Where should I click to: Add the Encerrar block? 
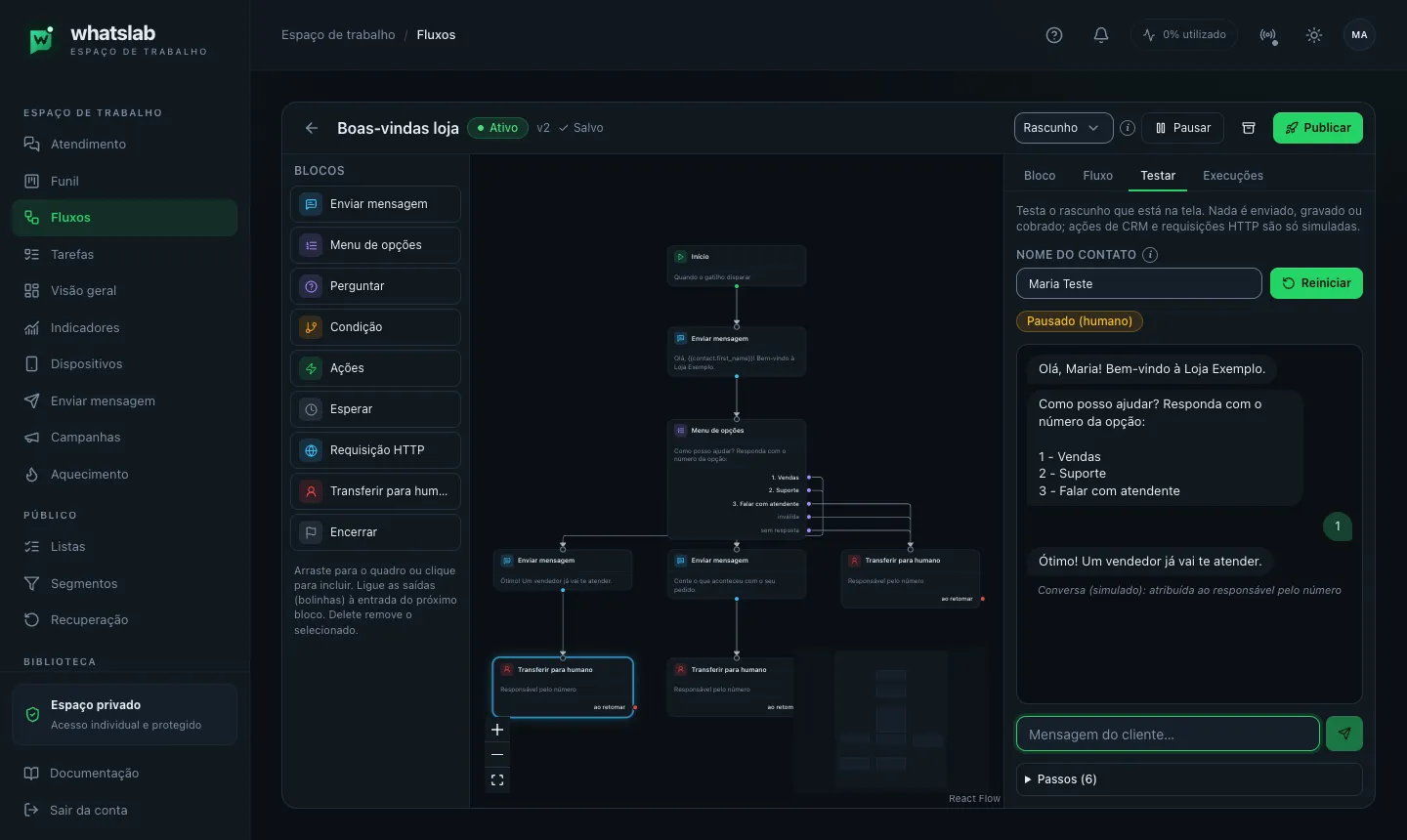(375, 532)
